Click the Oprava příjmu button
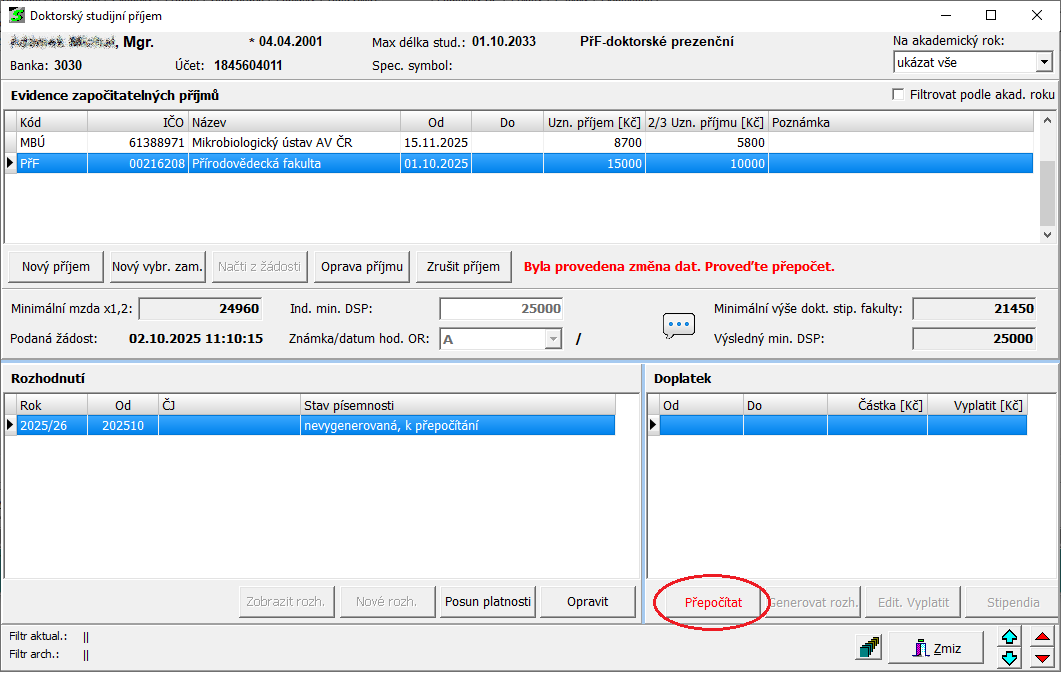Screen dimensions: 1062x674 tap(362, 267)
